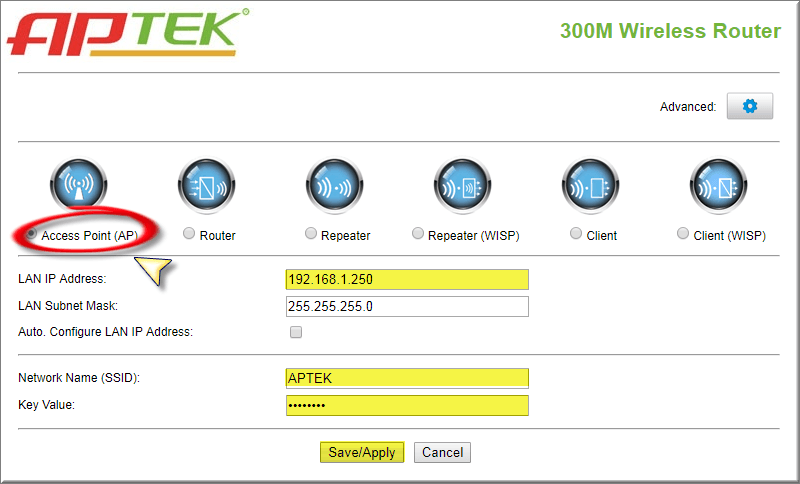Click the Repeater mode icon
This screenshot has height=484, width=800.
pos(334,187)
